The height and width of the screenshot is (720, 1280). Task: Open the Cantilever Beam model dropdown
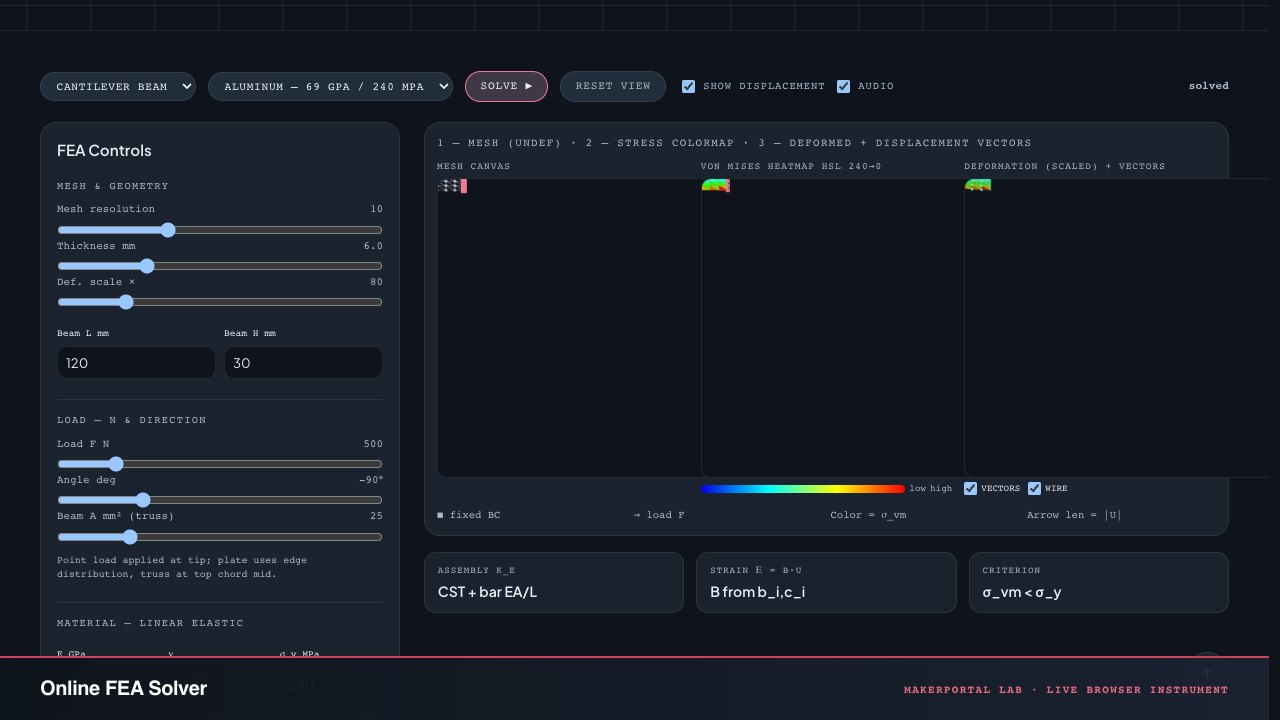(117, 87)
